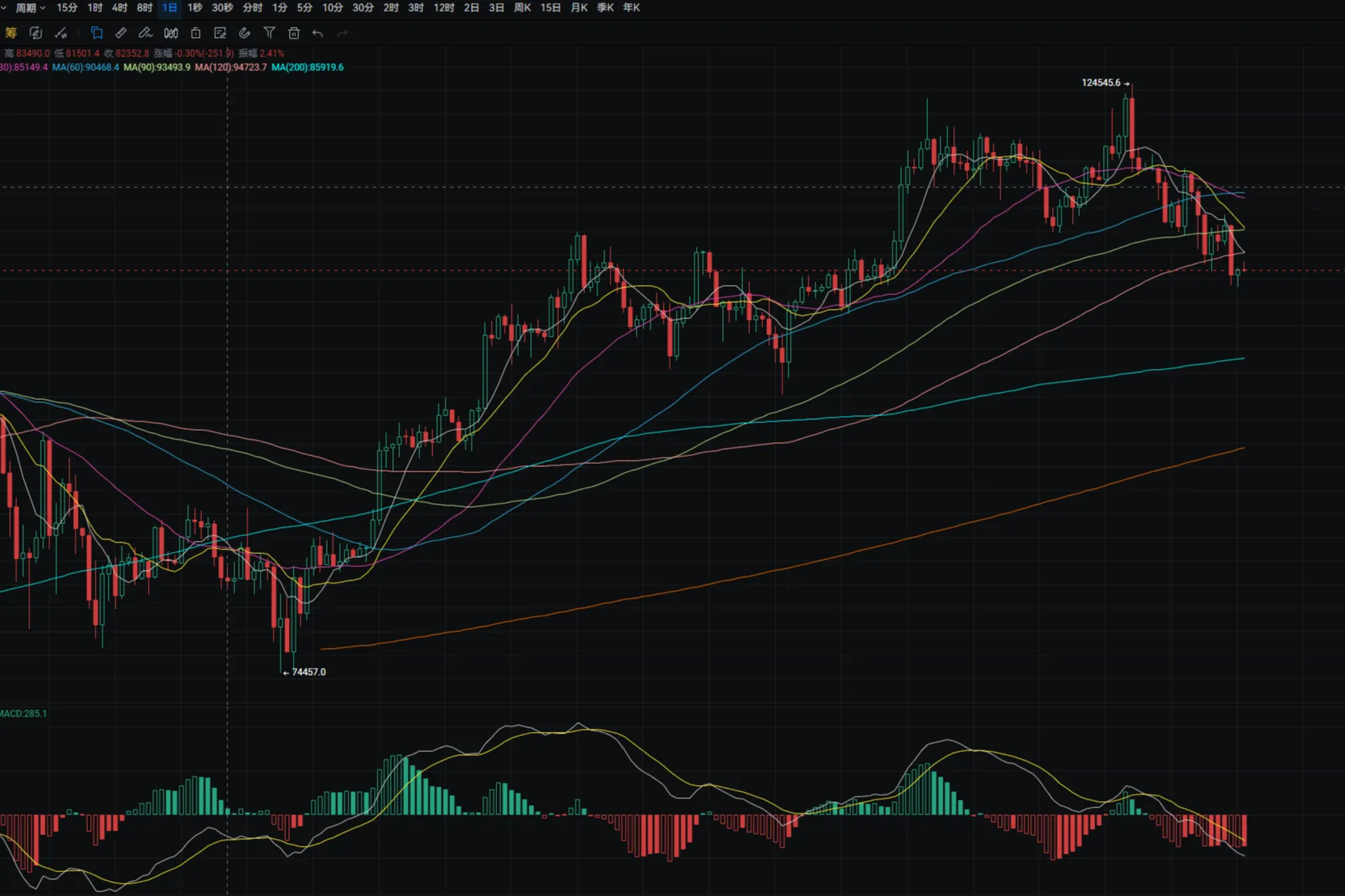The image size is (1345, 896).
Task: Select the trend line drawing tool
Action: click(61, 33)
